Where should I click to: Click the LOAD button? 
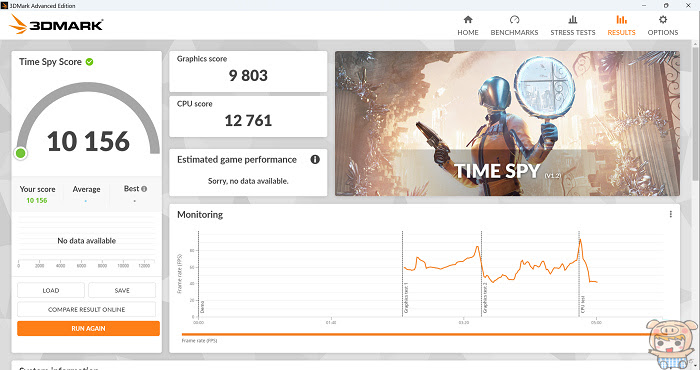[x=51, y=290]
